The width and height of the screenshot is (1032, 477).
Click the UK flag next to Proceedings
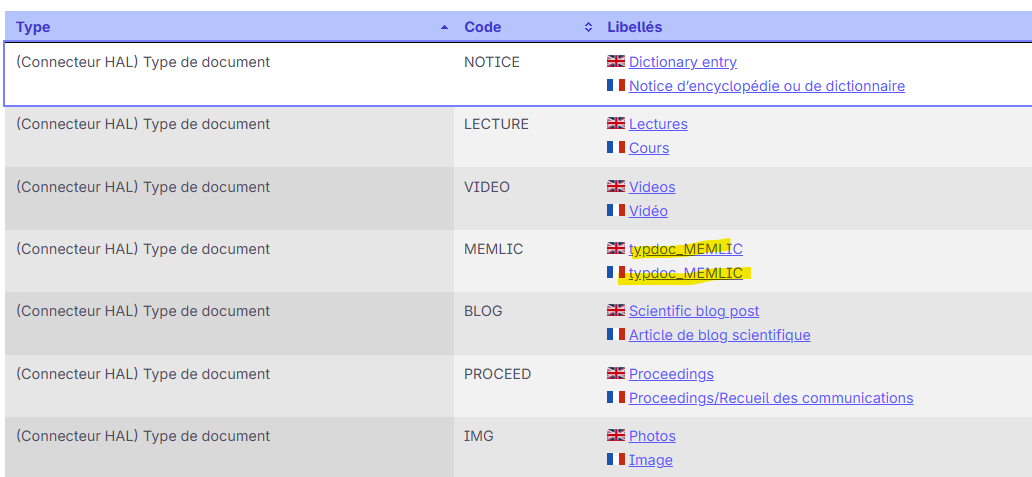tap(616, 374)
